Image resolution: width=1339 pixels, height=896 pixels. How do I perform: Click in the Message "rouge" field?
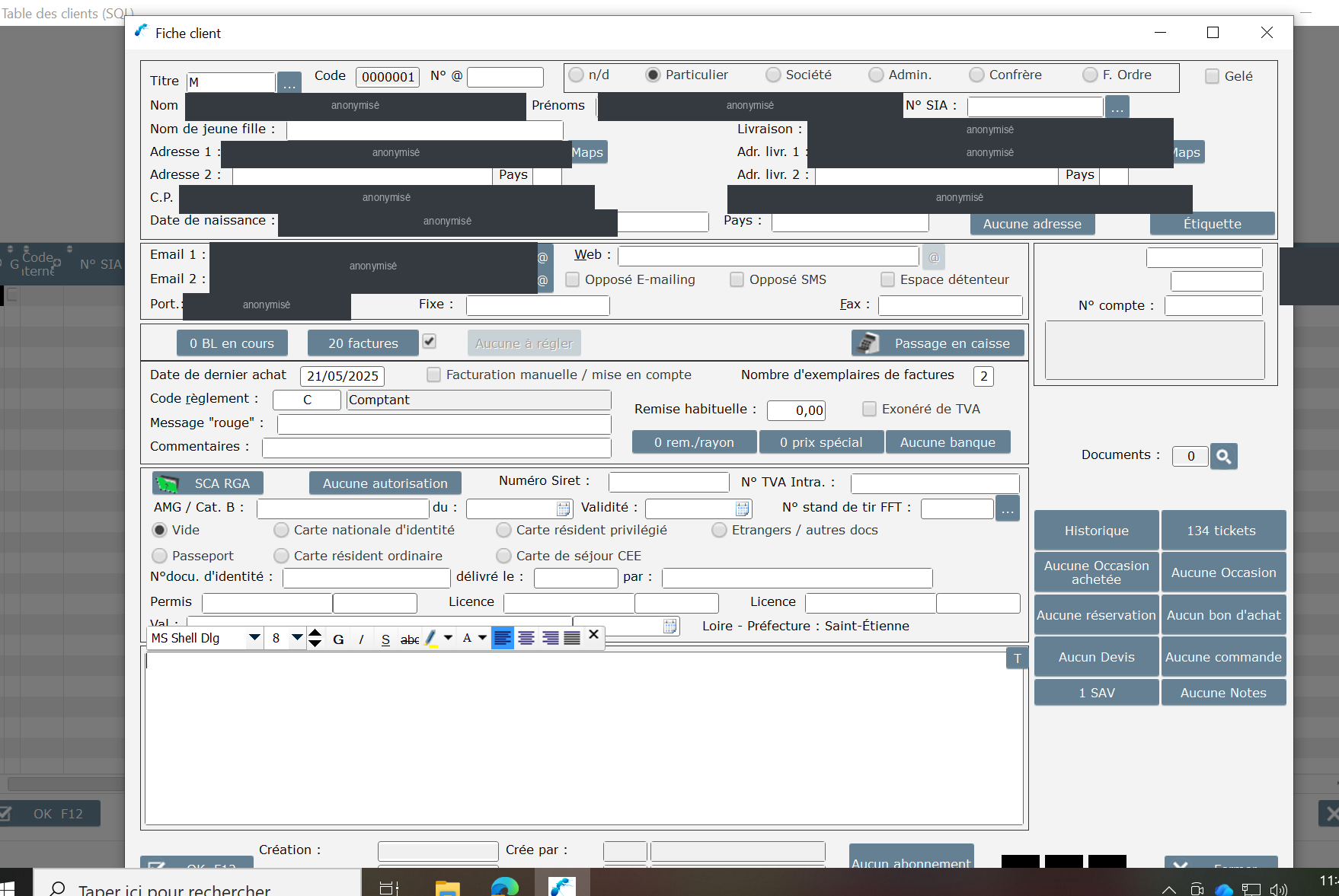coord(444,424)
